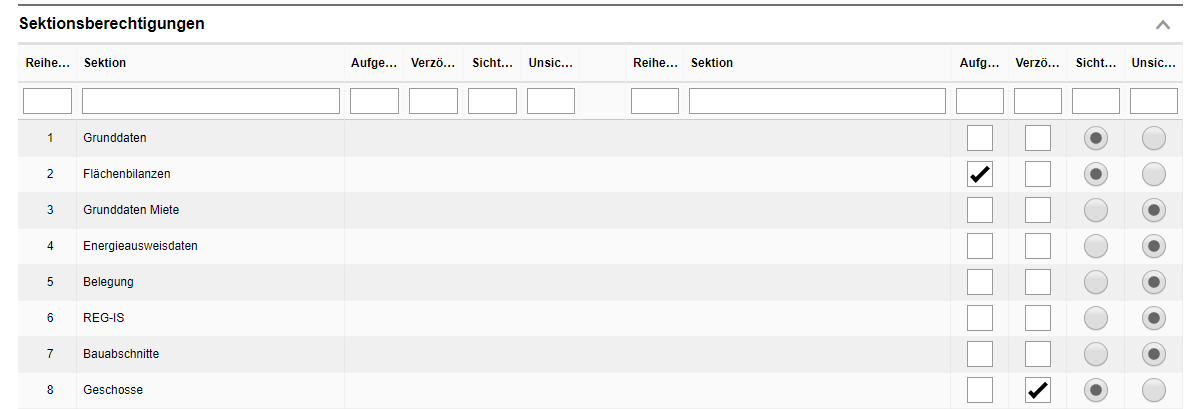Image resolution: width=1186 pixels, height=409 pixels.
Task: Uncheck the Verzö checkbox for row 8
Action: pos(1038,390)
